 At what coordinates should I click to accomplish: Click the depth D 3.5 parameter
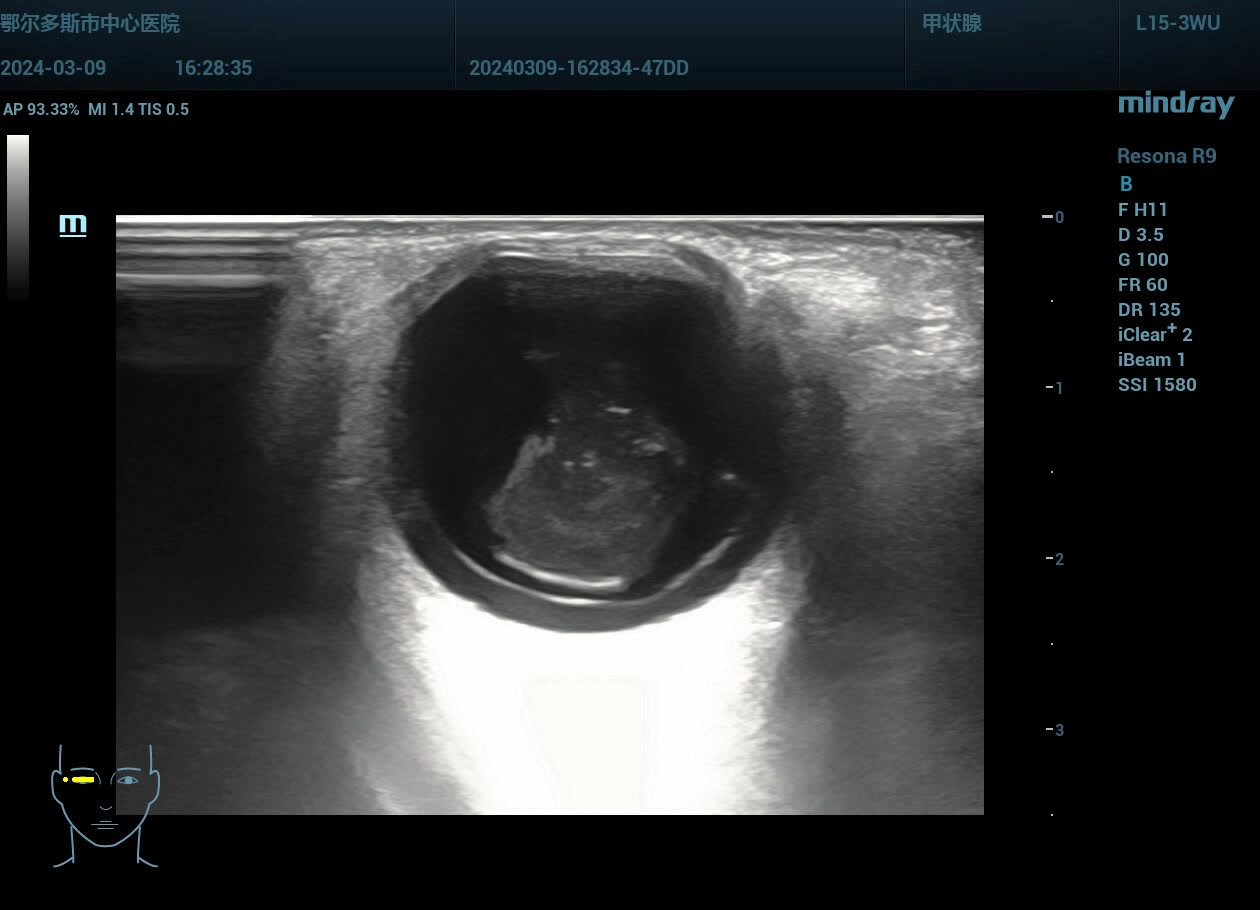pyautogui.click(x=1141, y=235)
